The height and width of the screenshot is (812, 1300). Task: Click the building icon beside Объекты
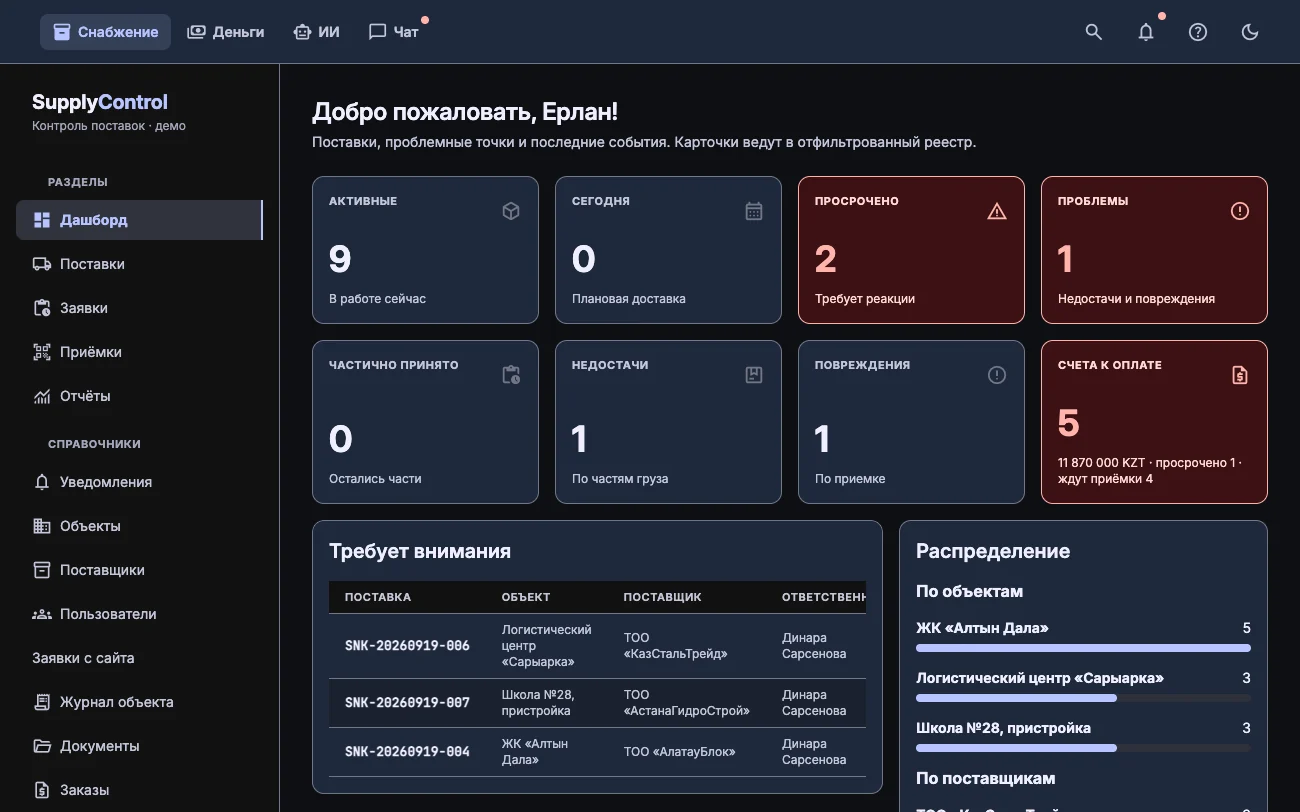tap(42, 526)
